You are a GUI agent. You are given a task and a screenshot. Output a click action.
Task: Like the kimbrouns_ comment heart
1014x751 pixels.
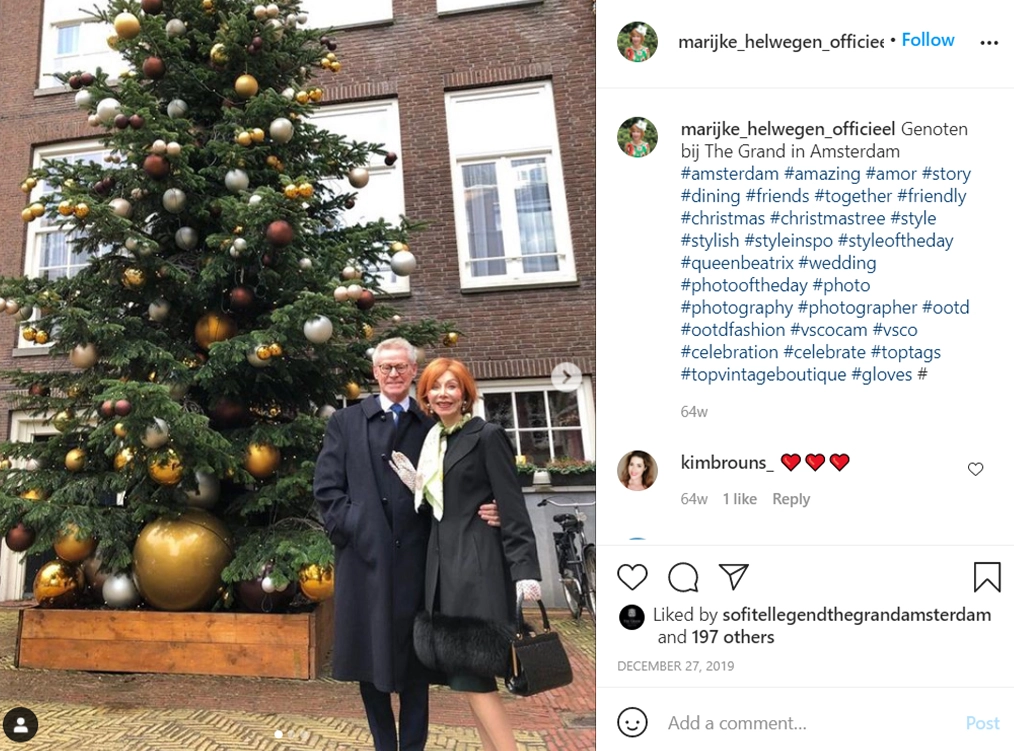point(975,469)
